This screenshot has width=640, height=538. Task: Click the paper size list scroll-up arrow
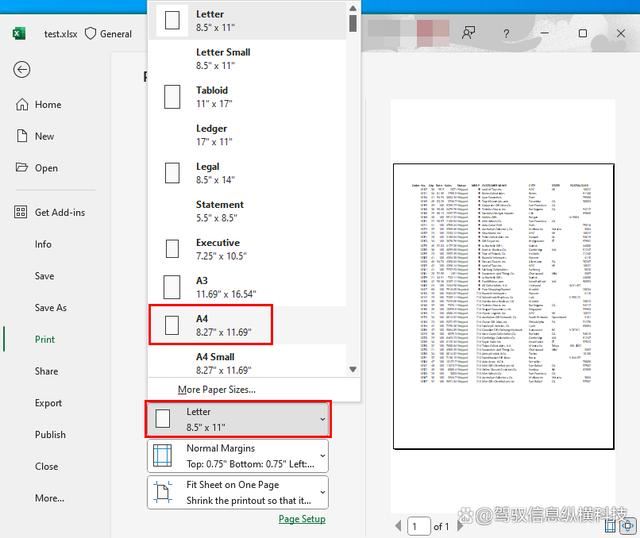click(353, 8)
